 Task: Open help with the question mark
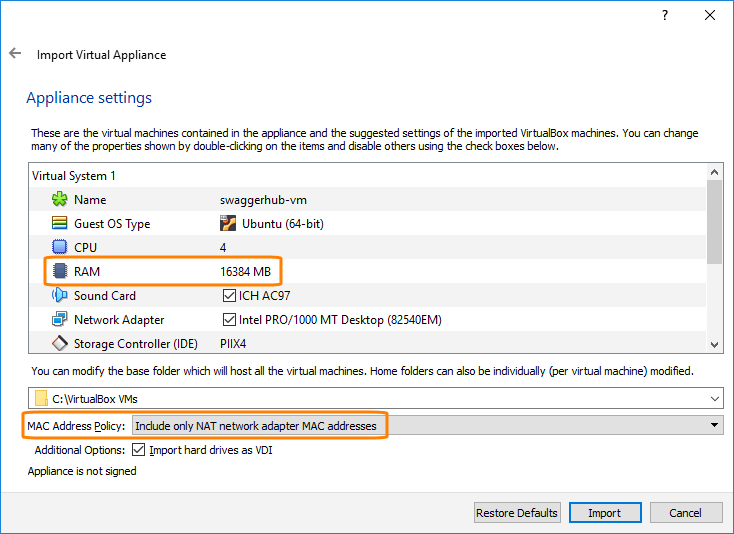(x=665, y=15)
